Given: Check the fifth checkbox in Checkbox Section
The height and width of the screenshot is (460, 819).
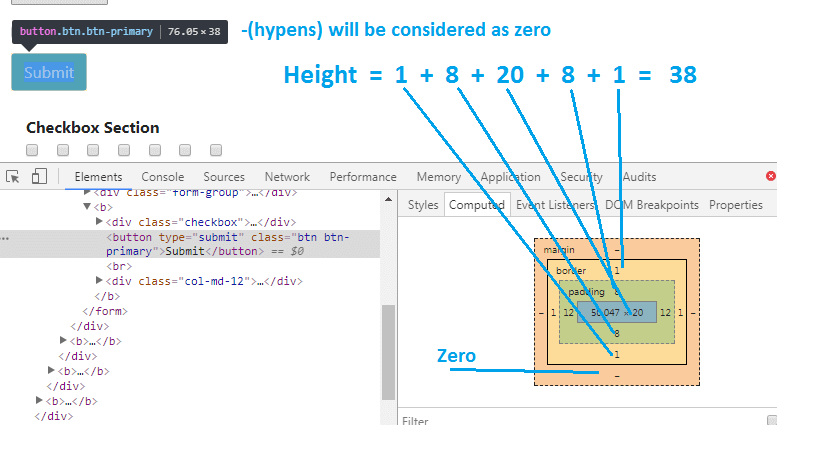Looking at the screenshot, I should point(155,150).
